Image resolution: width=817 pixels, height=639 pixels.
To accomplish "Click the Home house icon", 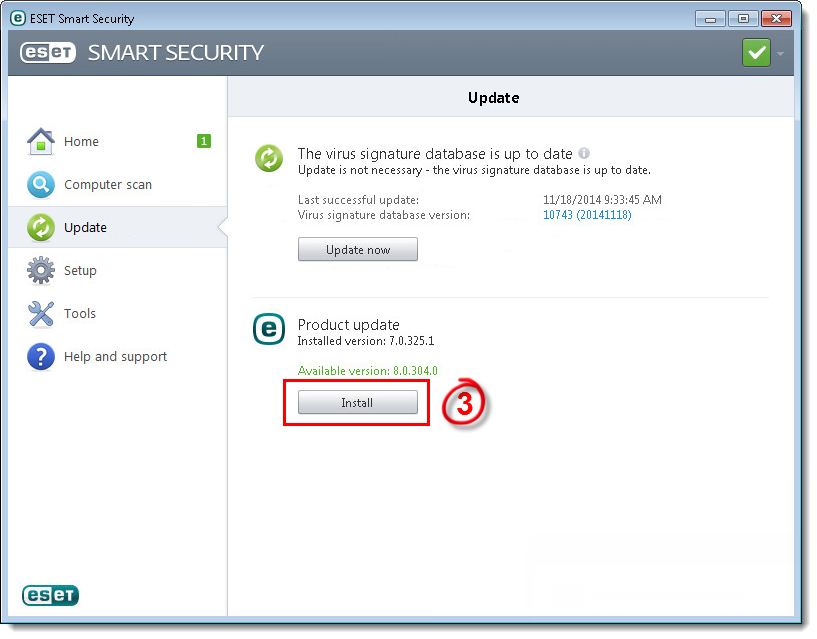I will tap(40, 142).
